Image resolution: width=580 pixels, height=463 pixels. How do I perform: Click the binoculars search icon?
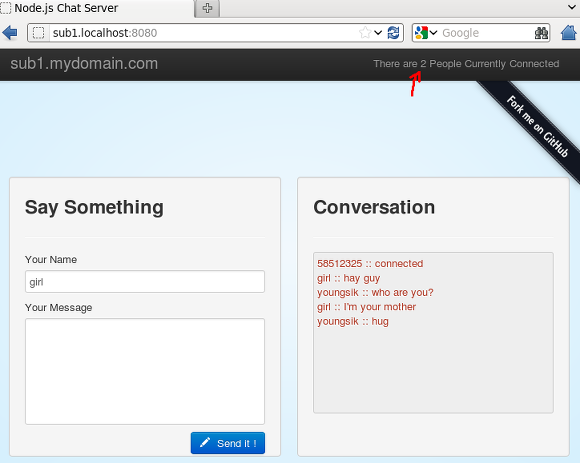pyautogui.click(x=542, y=33)
